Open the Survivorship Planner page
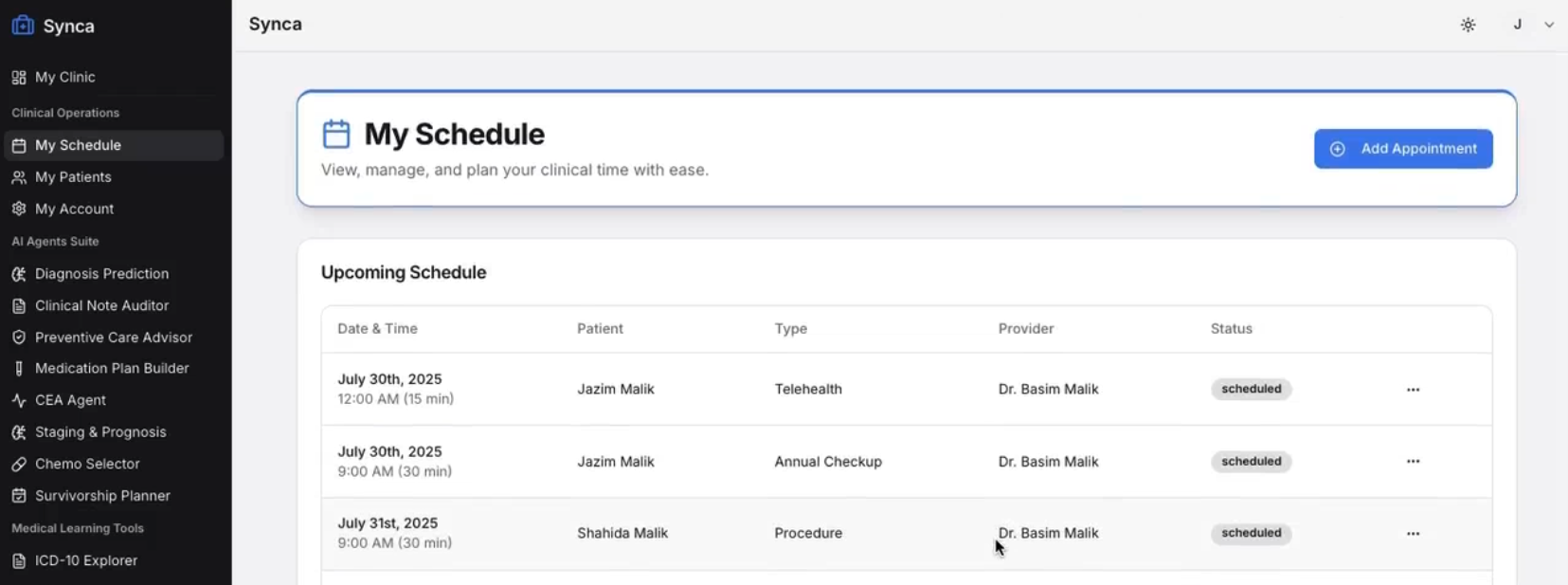 (102, 496)
